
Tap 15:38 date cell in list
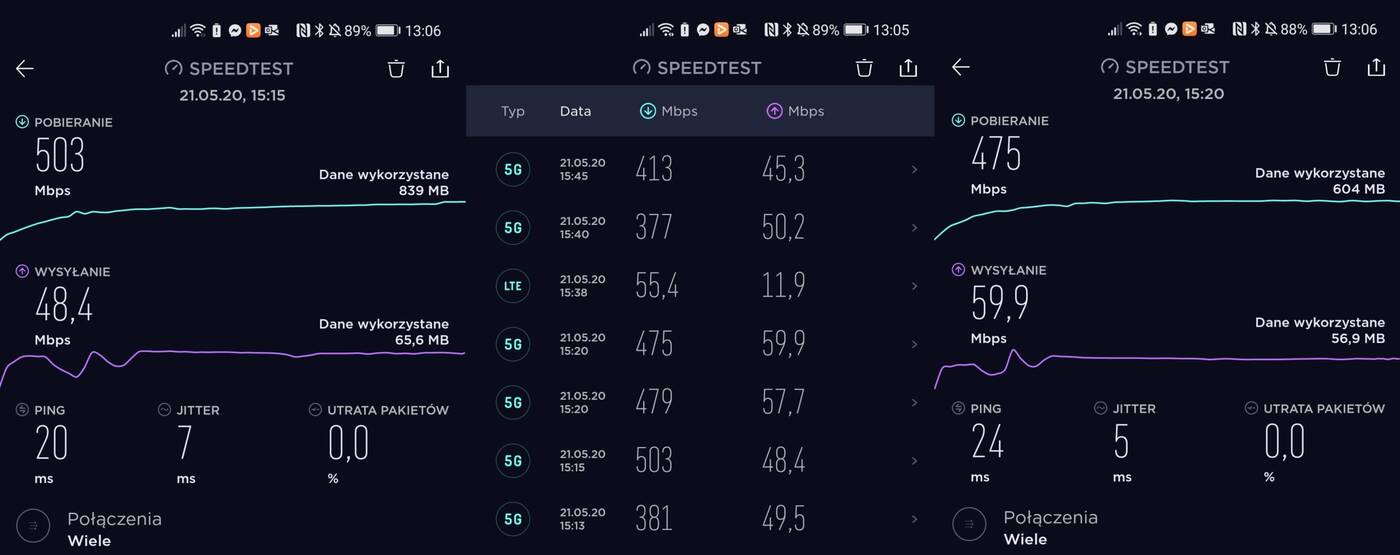tap(582, 286)
